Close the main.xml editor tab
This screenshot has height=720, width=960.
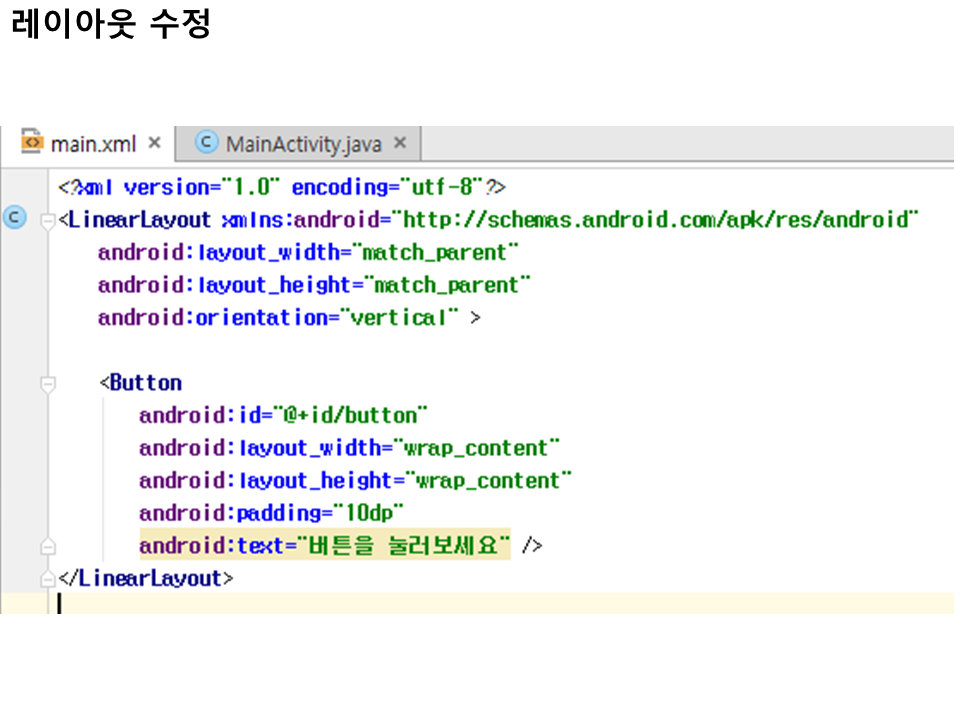(154, 143)
